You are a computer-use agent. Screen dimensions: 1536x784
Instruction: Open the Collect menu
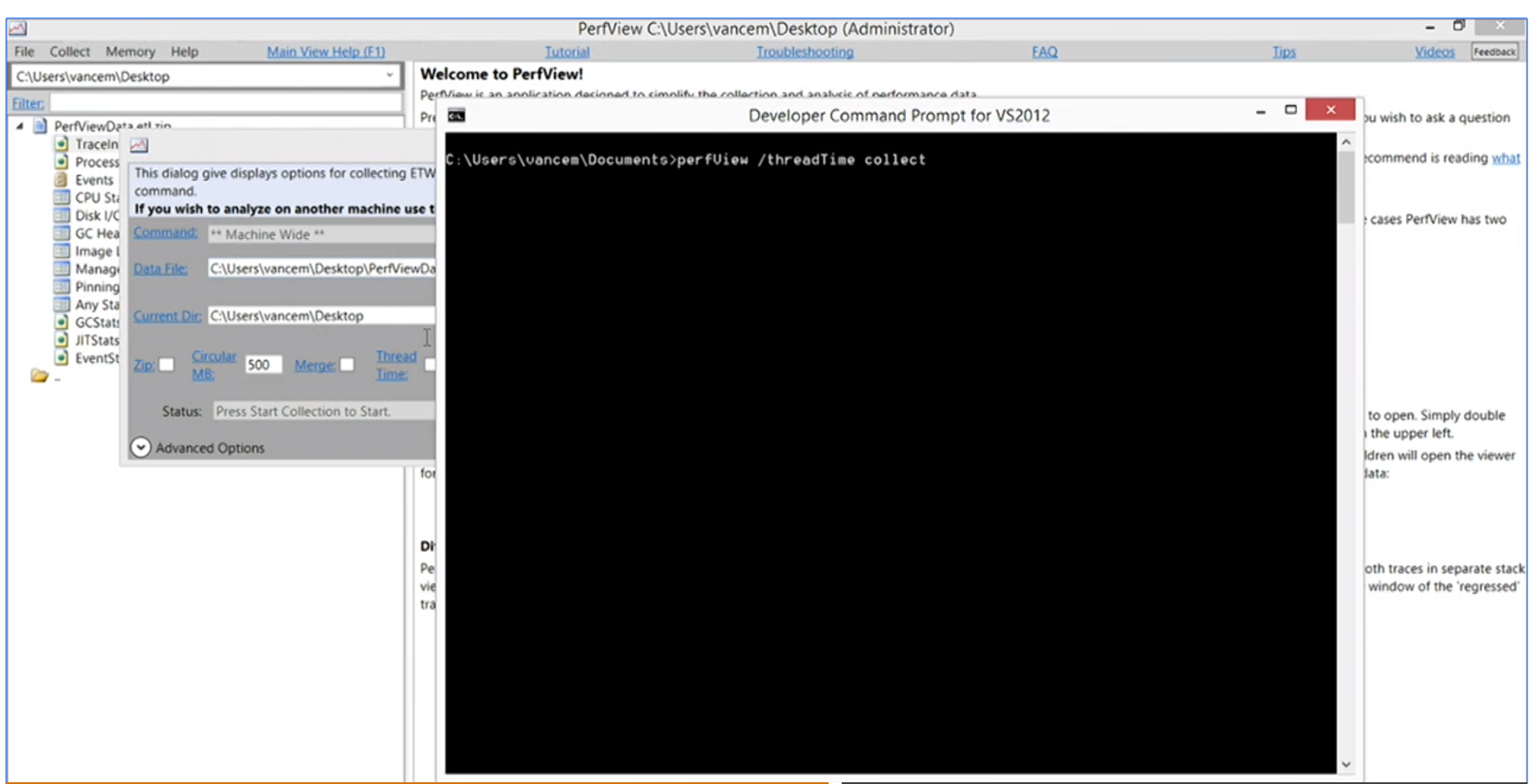[x=69, y=52]
